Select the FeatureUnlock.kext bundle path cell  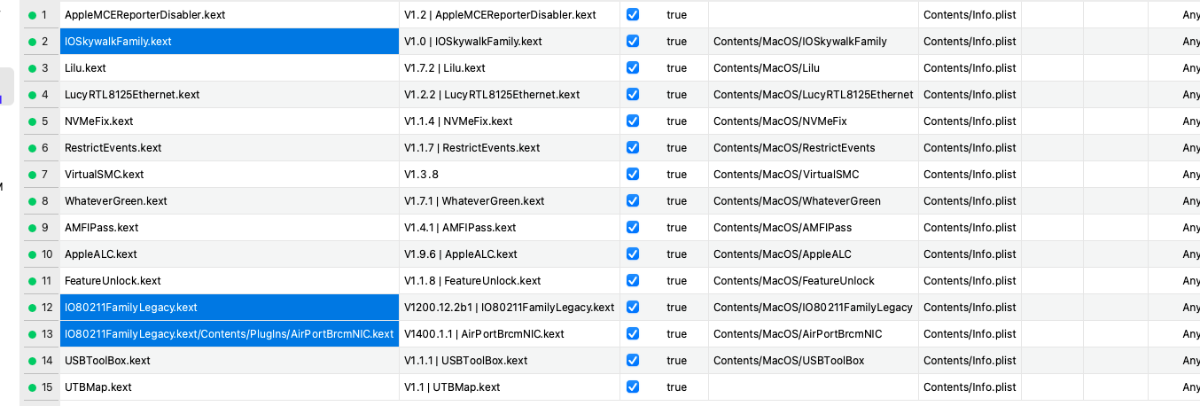228,280
